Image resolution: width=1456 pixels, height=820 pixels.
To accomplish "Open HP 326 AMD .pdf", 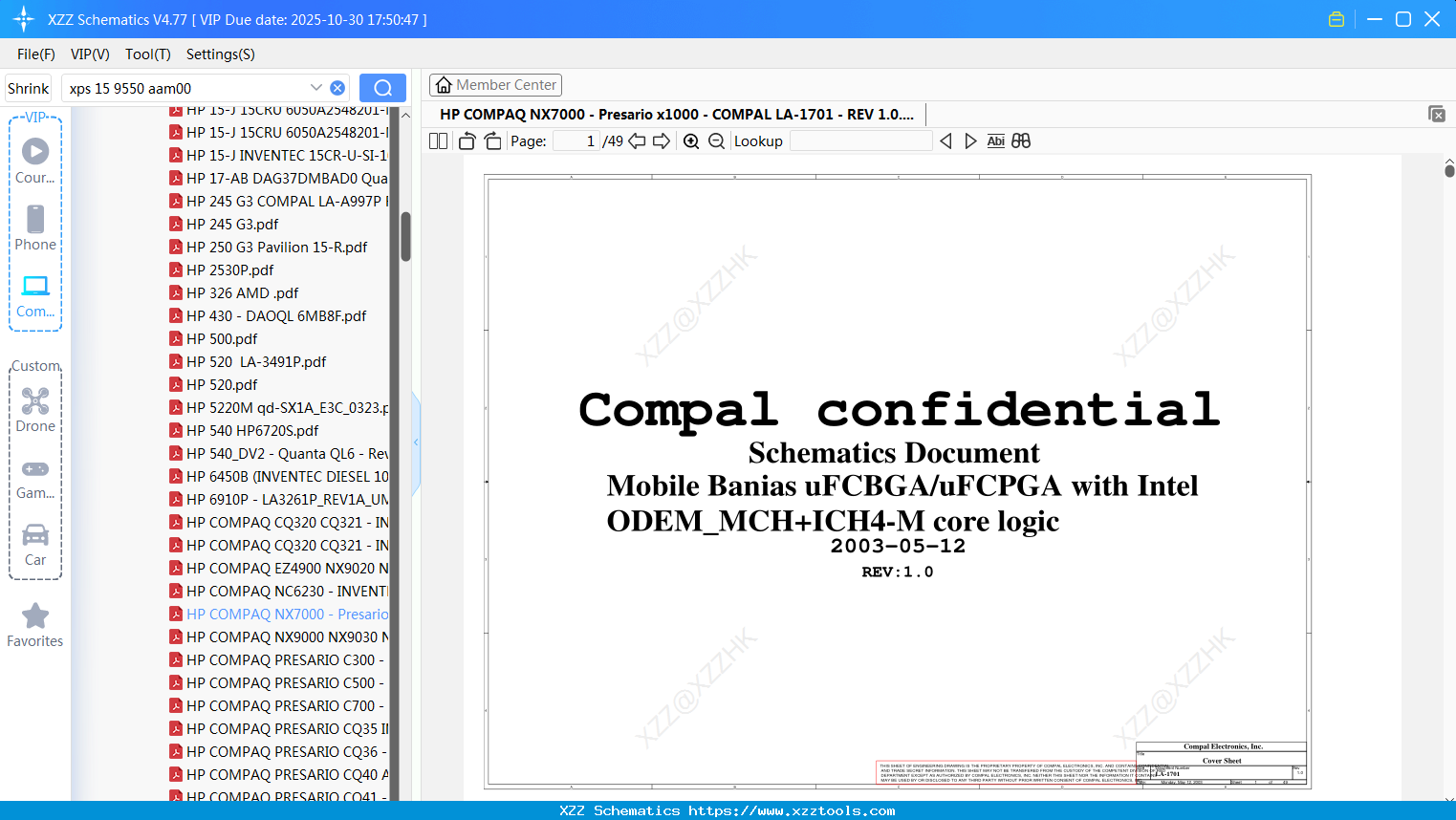I will pyautogui.click(x=233, y=293).
